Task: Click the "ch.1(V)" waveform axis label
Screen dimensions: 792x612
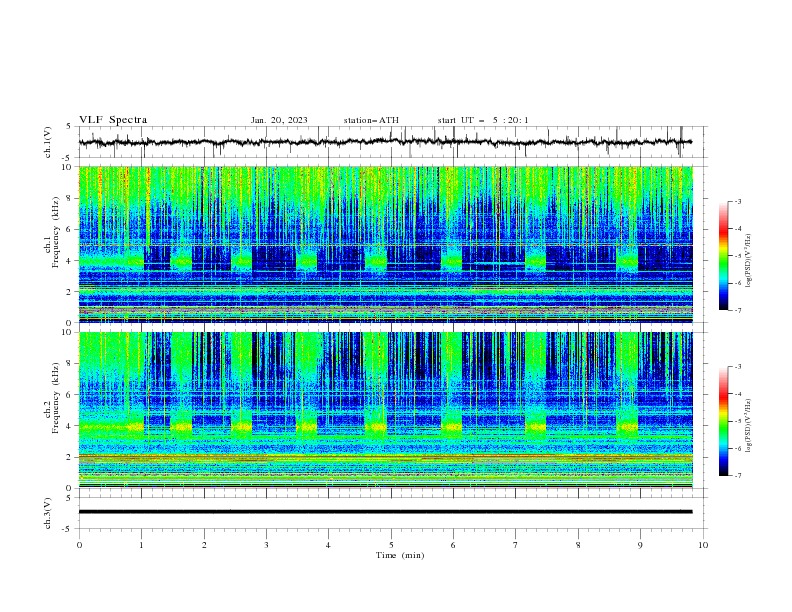Action: tap(48, 142)
